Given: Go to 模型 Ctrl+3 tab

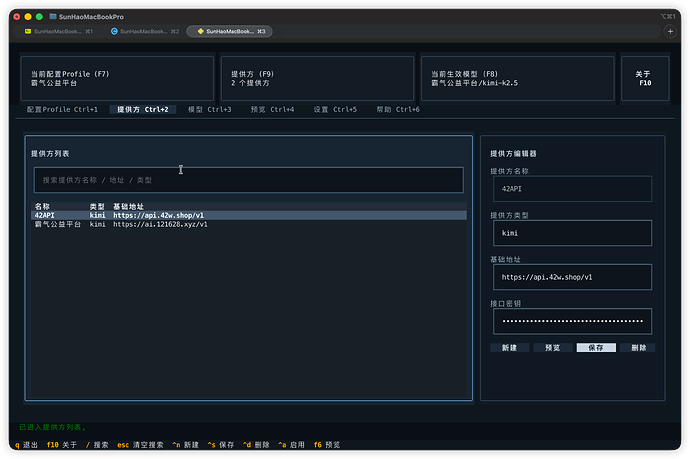Looking at the screenshot, I should (x=209, y=110).
